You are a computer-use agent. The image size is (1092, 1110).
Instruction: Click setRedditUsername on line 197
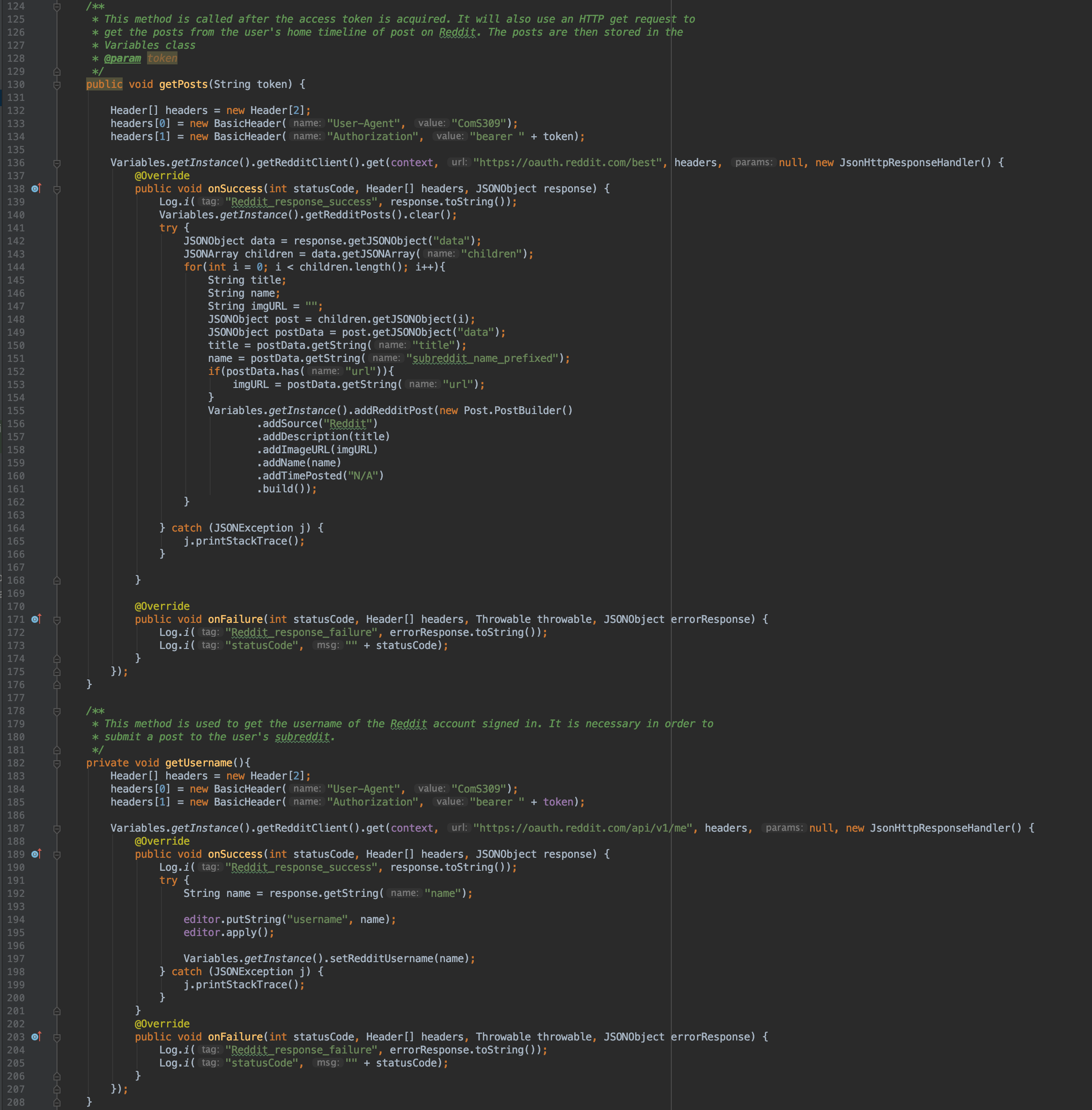coord(382,958)
